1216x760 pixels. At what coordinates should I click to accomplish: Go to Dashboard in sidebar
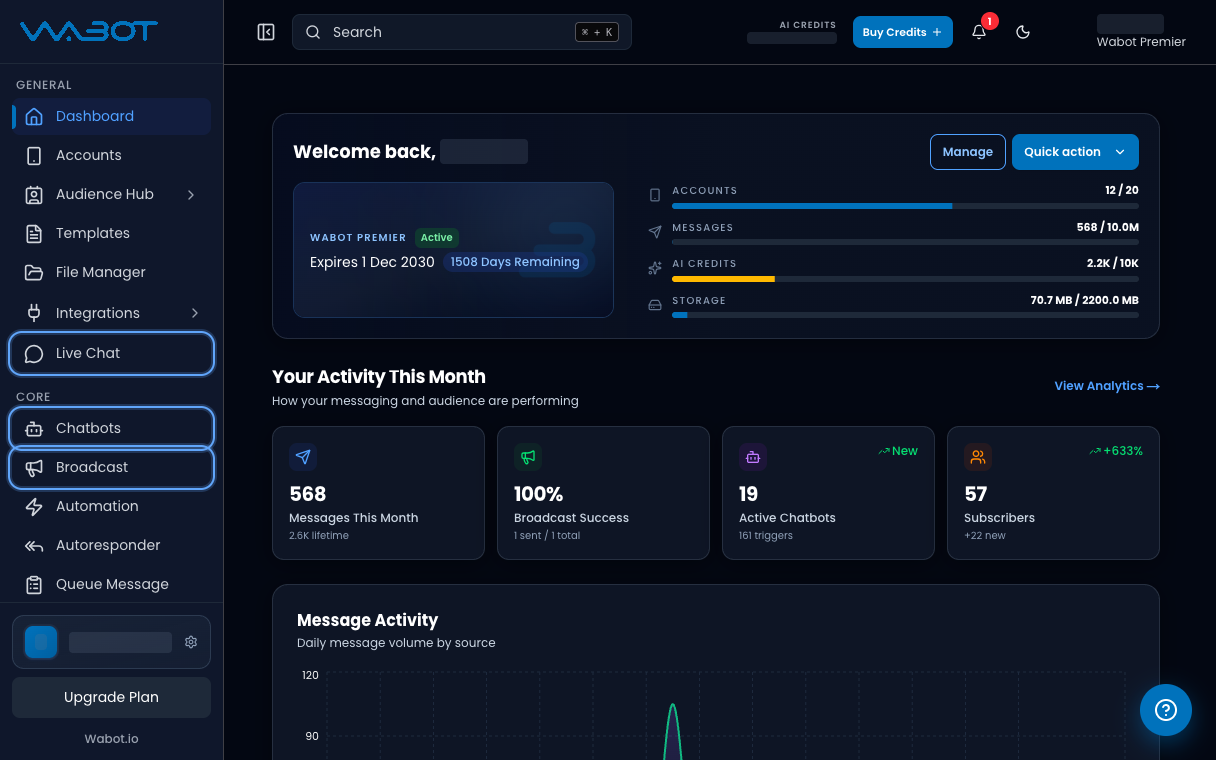(x=111, y=116)
